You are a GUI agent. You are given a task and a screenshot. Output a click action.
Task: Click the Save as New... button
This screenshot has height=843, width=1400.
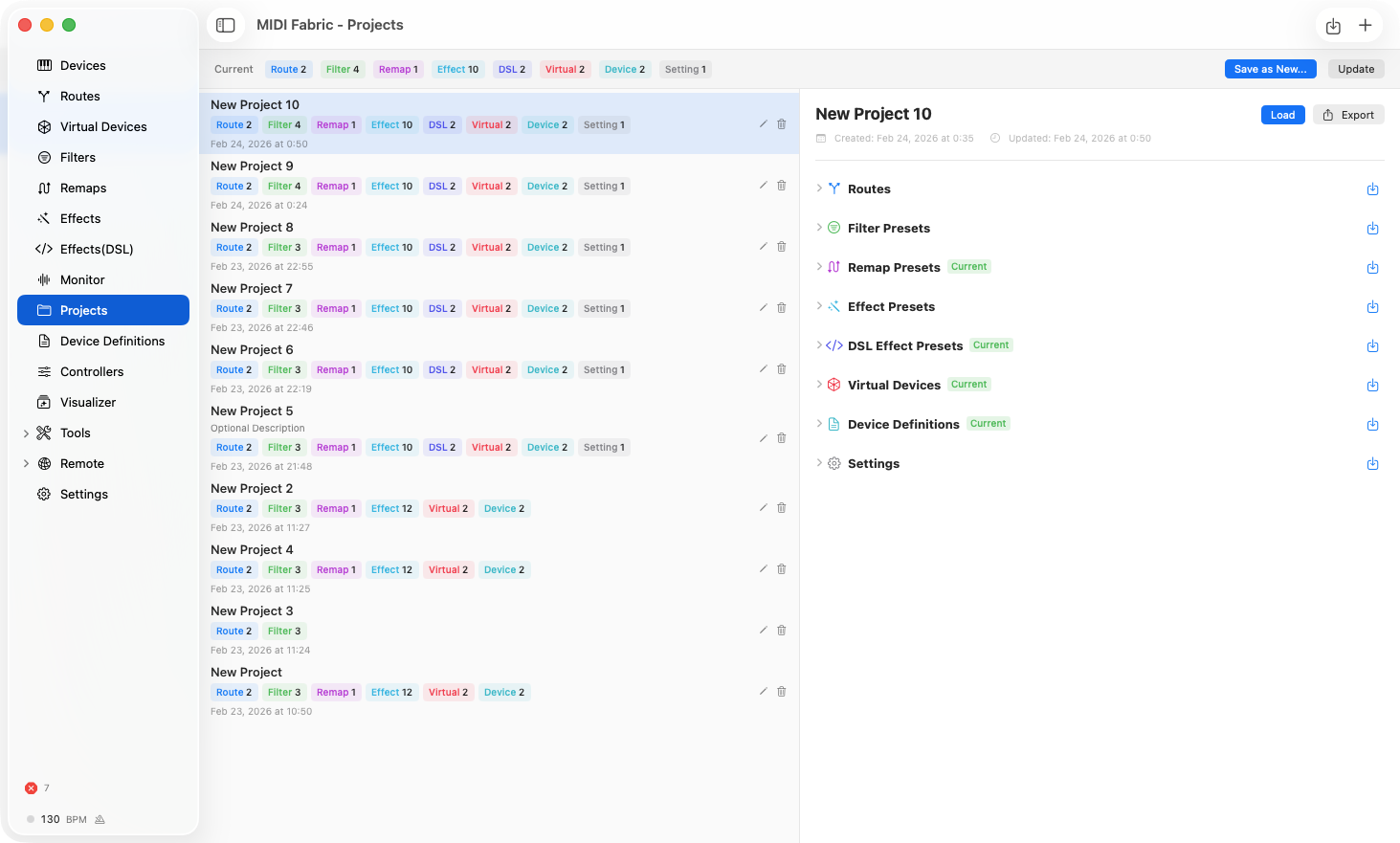pos(1270,69)
